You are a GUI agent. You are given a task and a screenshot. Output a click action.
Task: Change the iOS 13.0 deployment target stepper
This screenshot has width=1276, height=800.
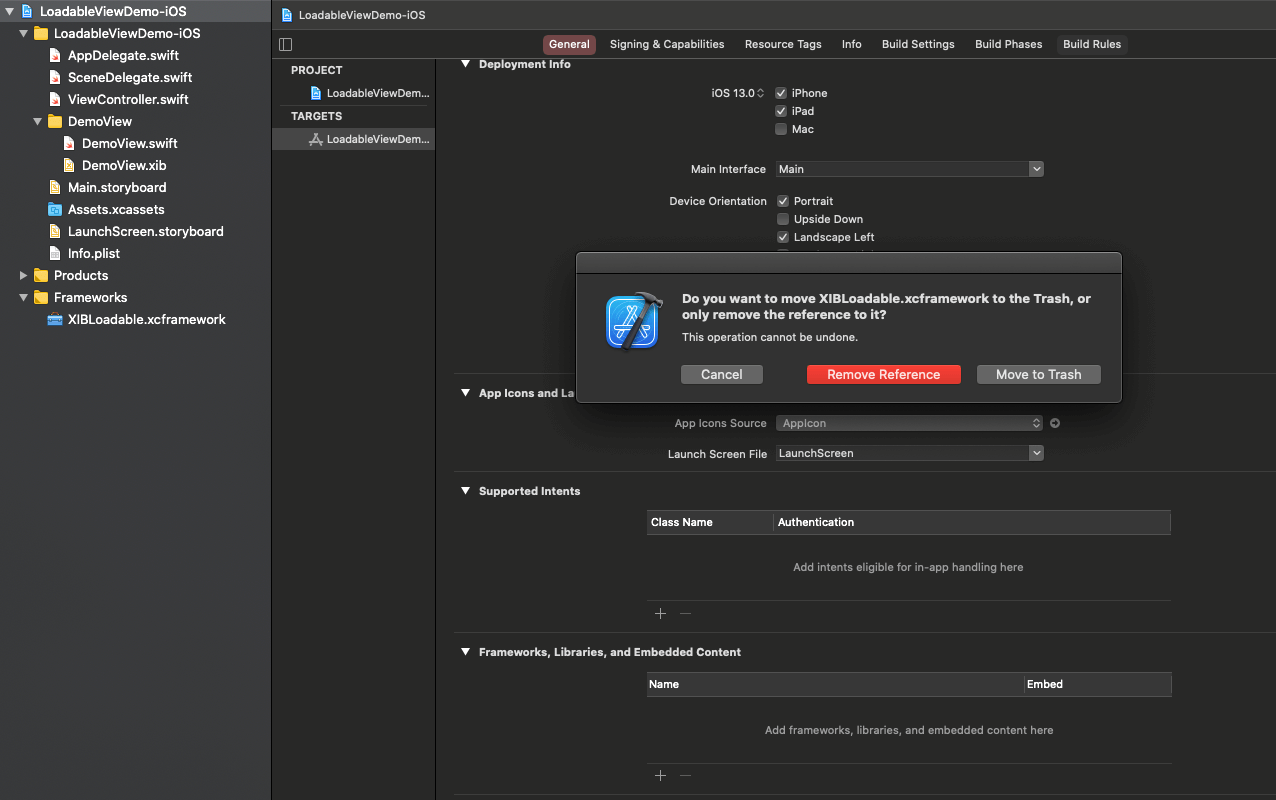point(760,93)
